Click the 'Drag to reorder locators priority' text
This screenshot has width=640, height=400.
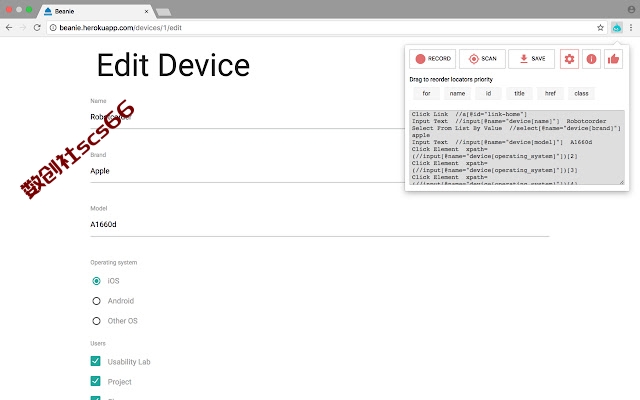click(x=451, y=80)
